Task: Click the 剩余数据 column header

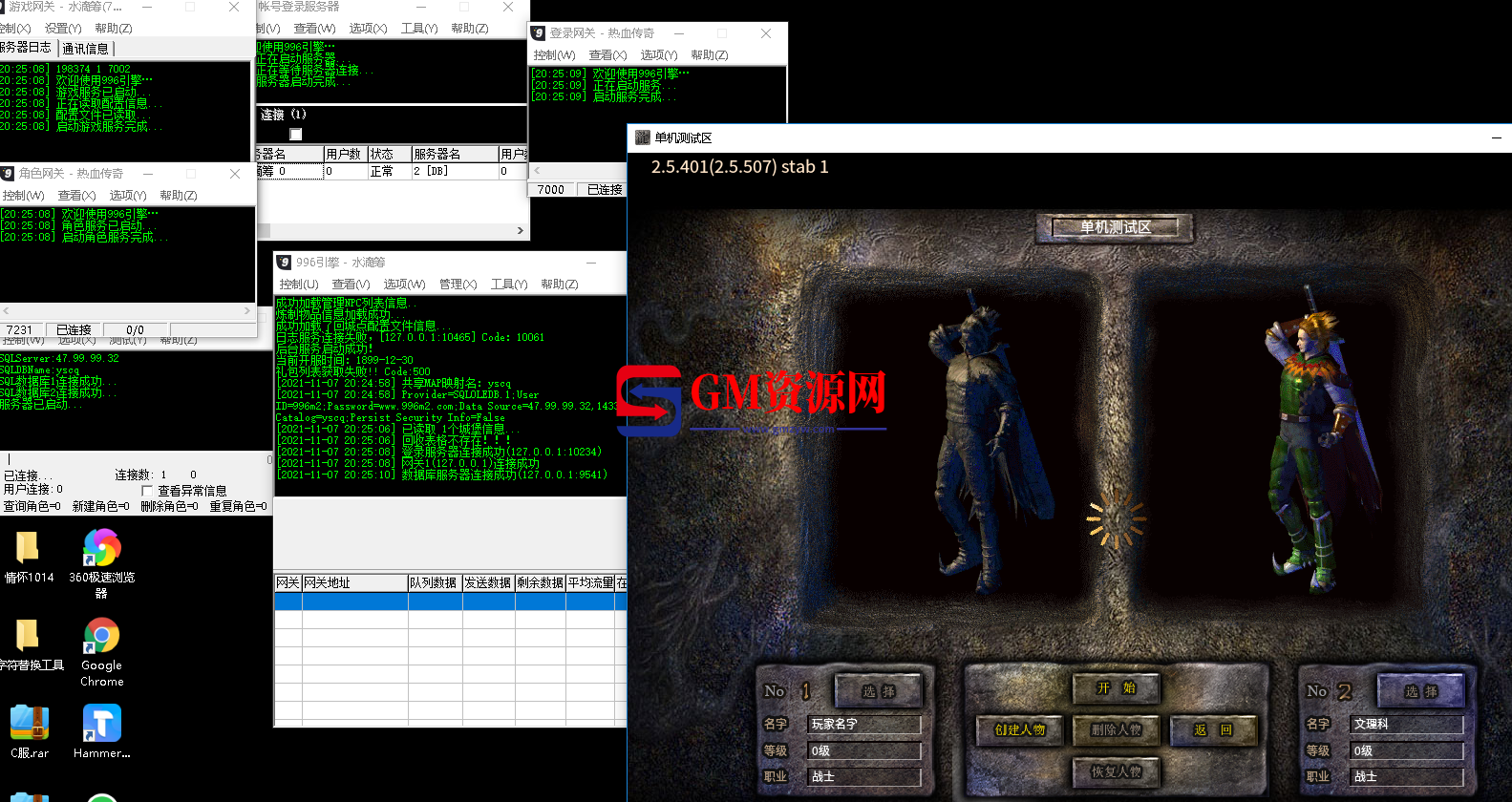Action: [541, 582]
